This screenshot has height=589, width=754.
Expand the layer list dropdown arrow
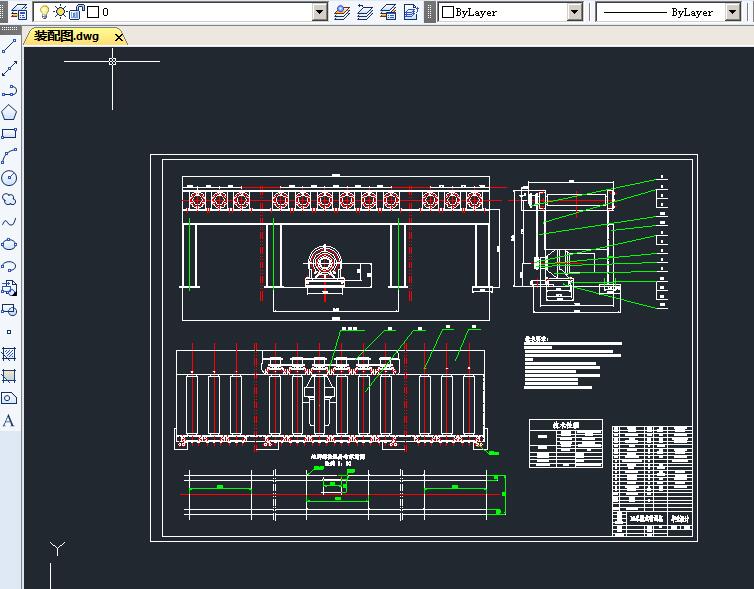click(320, 12)
